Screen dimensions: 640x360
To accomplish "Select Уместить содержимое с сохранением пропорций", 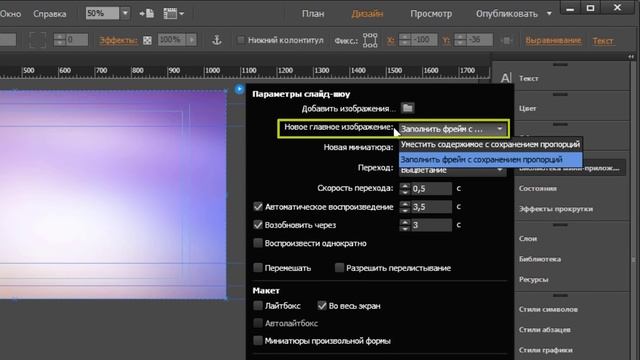I will 490,144.
